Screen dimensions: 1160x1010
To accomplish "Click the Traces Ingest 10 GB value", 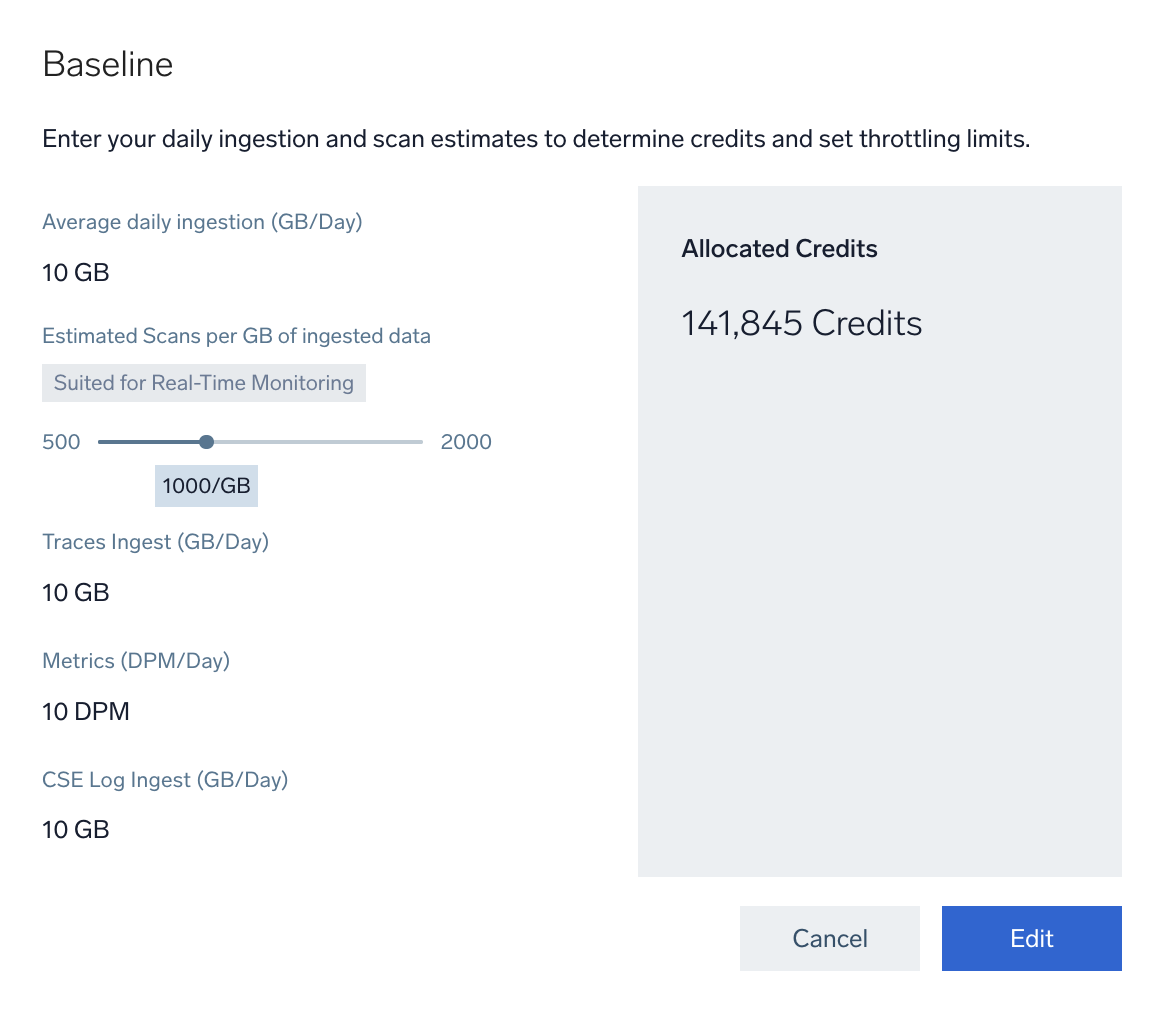I will pyautogui.click(x=76, y=593).
